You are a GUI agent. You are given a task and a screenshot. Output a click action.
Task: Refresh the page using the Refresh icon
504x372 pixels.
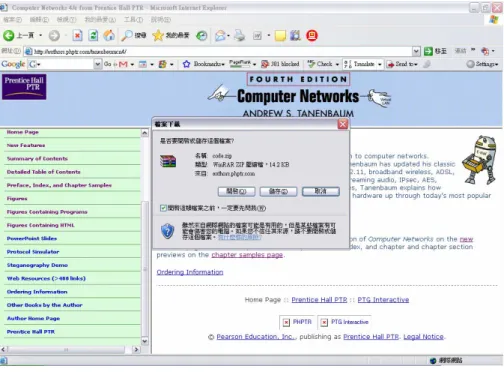point(93,35)
